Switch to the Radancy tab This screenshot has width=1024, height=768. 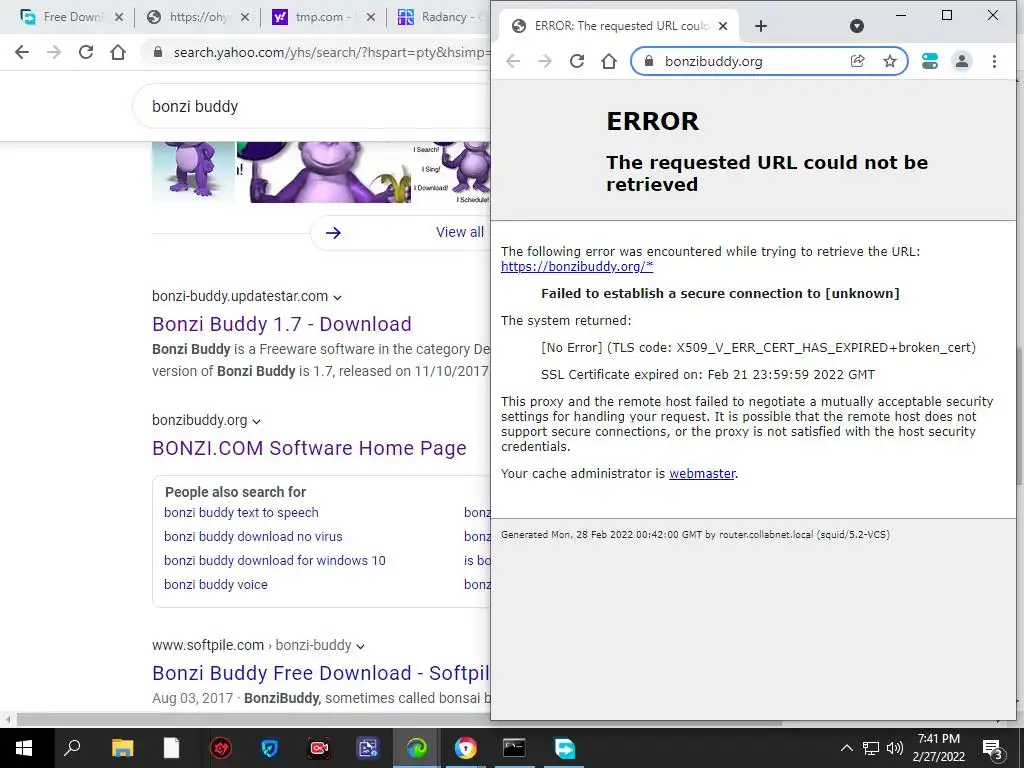[x=441, y=17]
